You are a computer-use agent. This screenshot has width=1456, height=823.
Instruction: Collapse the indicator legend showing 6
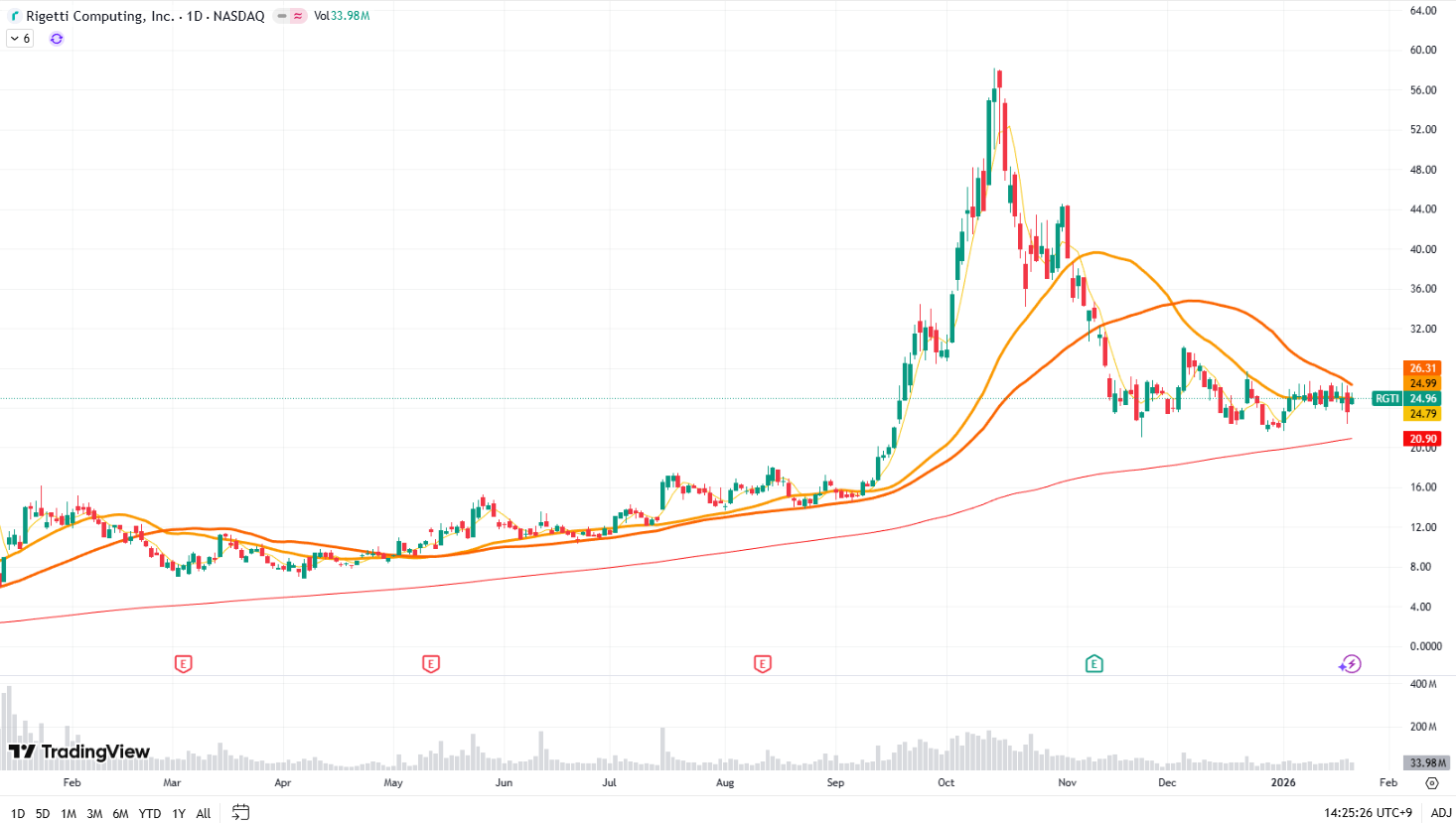(x=20, y=39)
